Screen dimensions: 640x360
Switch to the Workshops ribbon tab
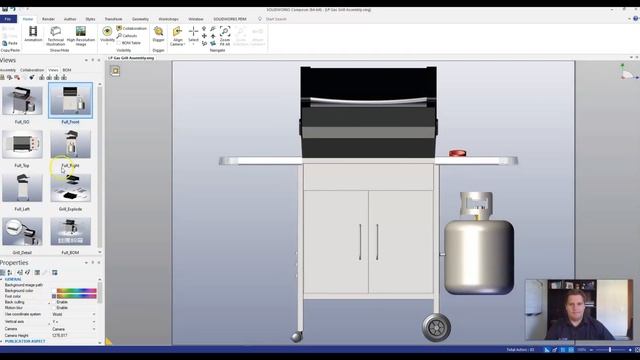(x=168, y=19)
